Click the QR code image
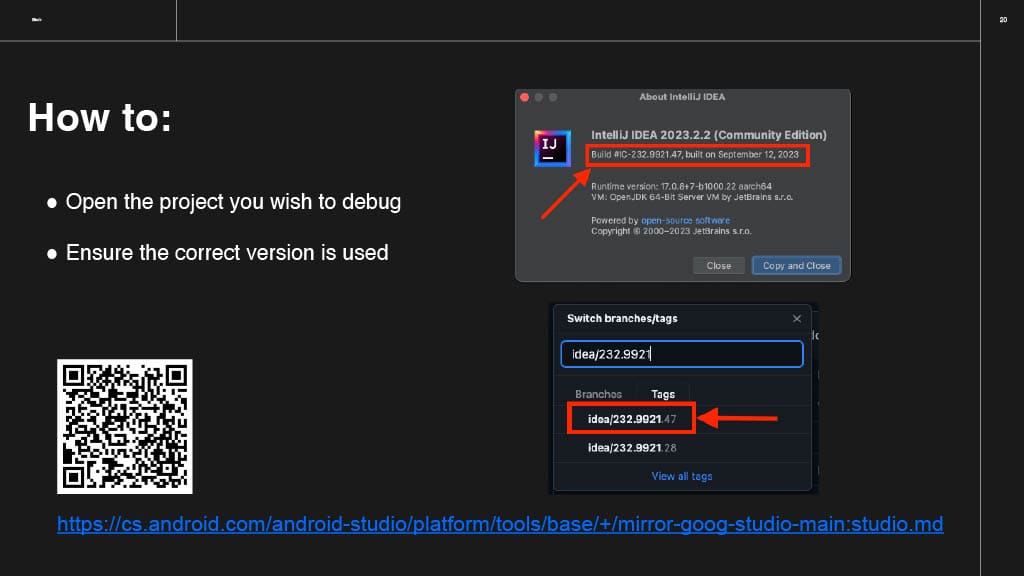 (x=125, y=426)
